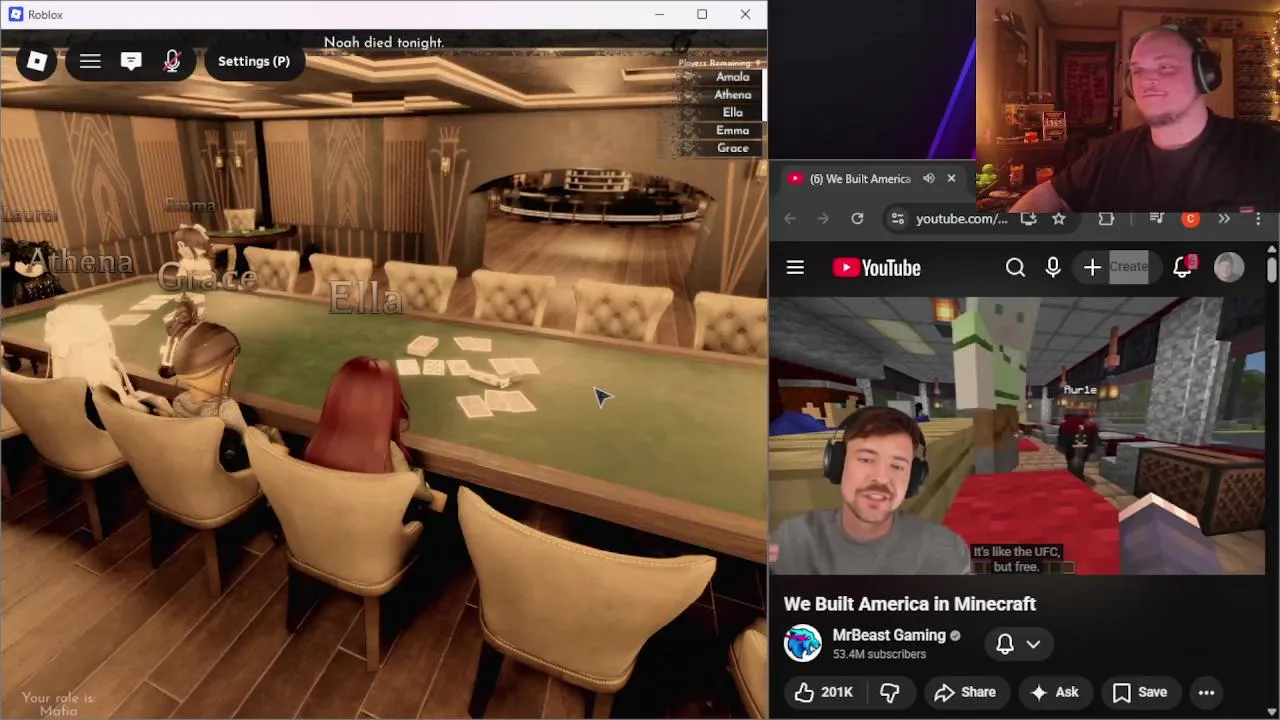Mute the YouTube tab audio speaker icon
The width and height of the screenshot is (1280, 720).
928,179
